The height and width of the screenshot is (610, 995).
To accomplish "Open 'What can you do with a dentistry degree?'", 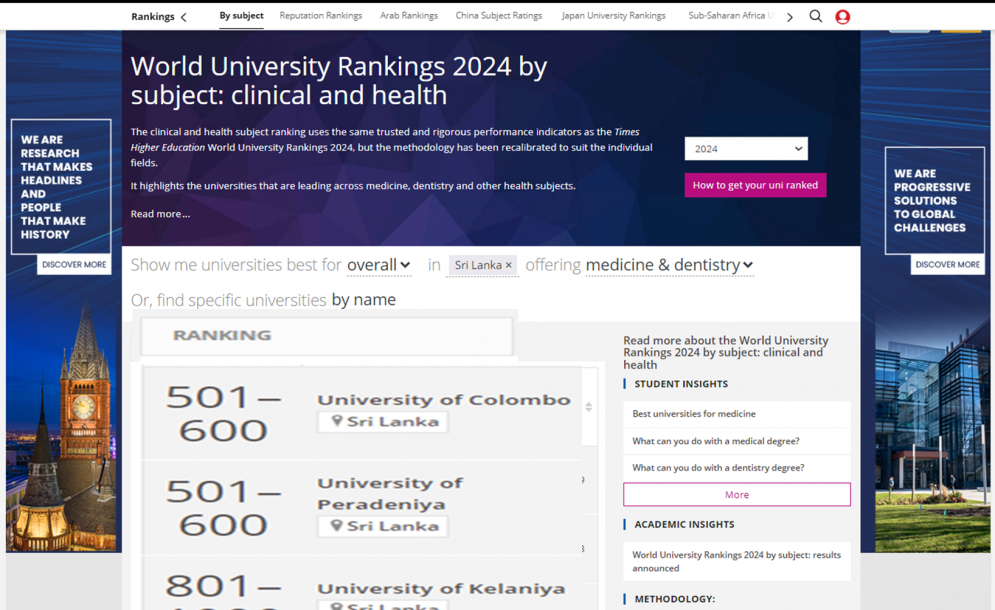I will click(718, 468).
